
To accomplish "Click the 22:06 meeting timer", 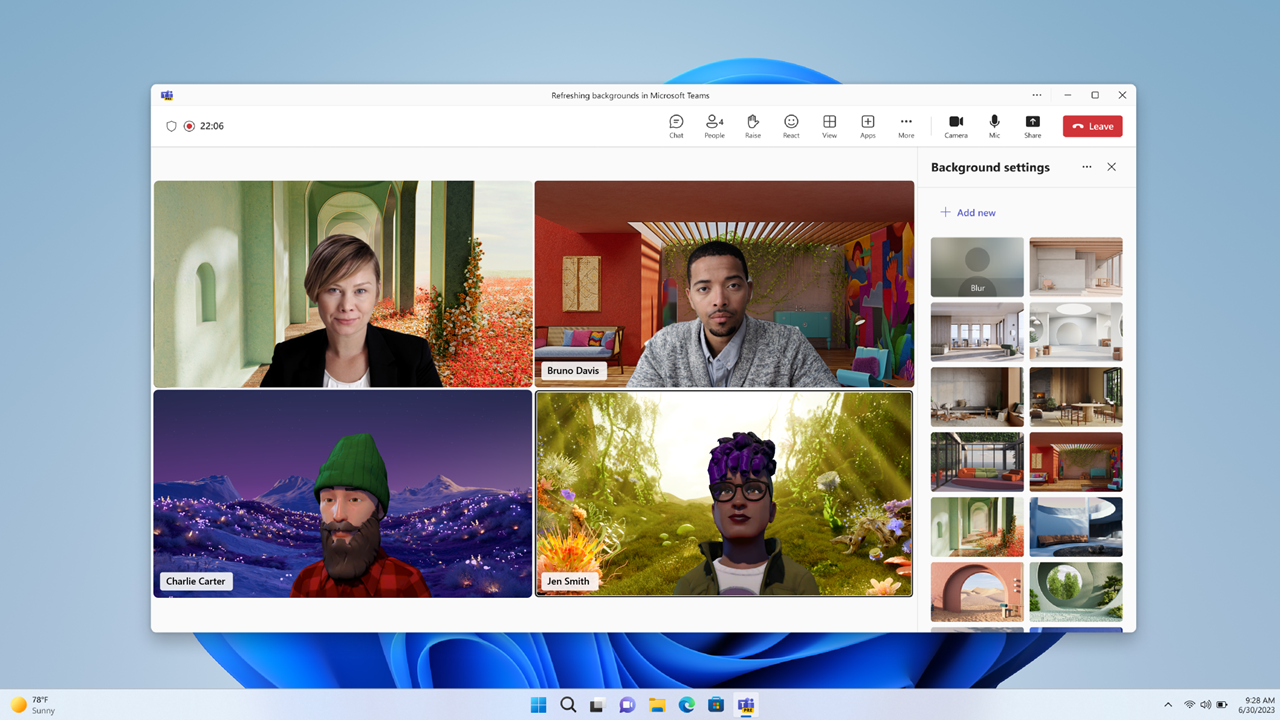I will point(212,126).
